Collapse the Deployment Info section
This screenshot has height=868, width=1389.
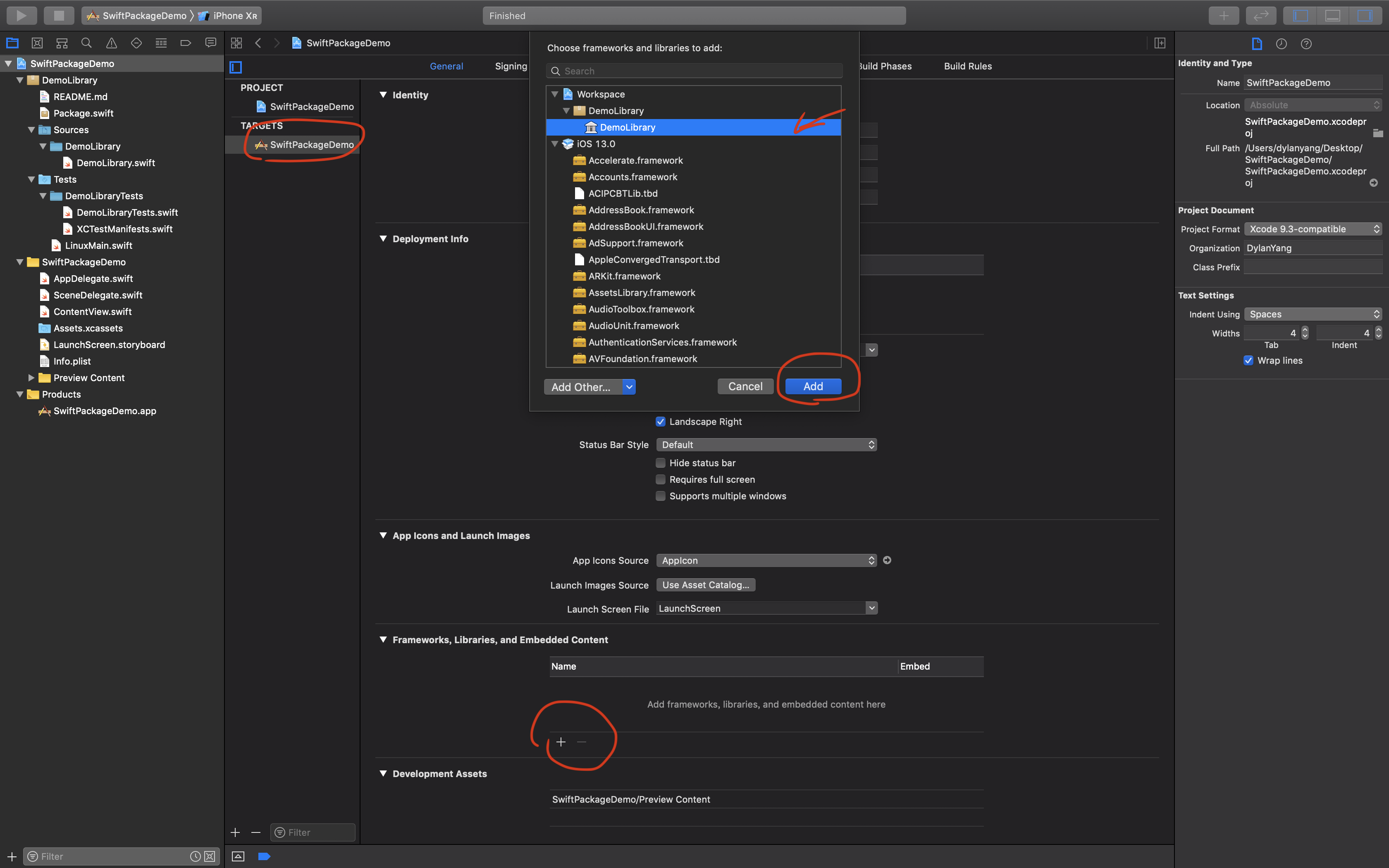pyautogui.click(x=383, y=239)
